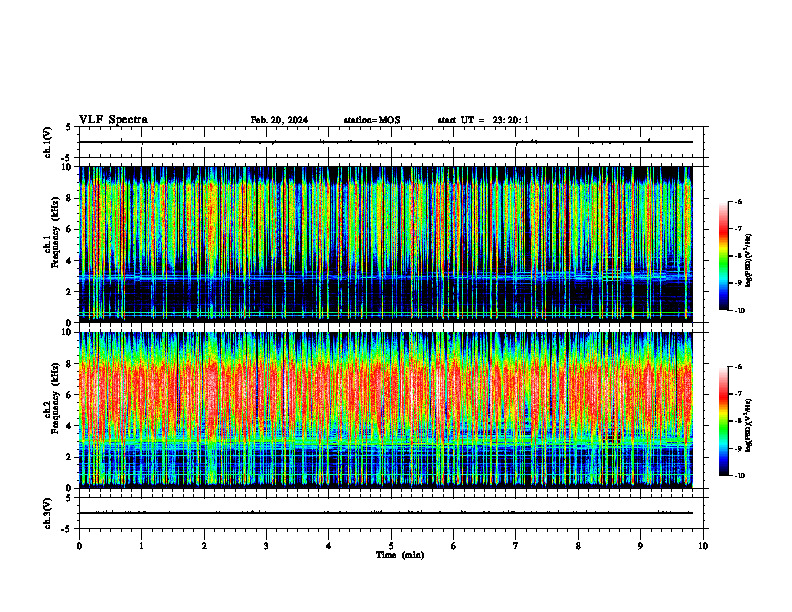Click the "-8" label on ch.2 colorbar
This screenshot has width=792, height=612.
[738, 421]
